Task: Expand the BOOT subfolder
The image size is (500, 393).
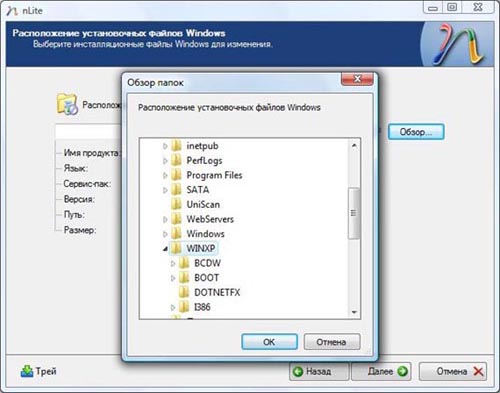Action: 173,278
